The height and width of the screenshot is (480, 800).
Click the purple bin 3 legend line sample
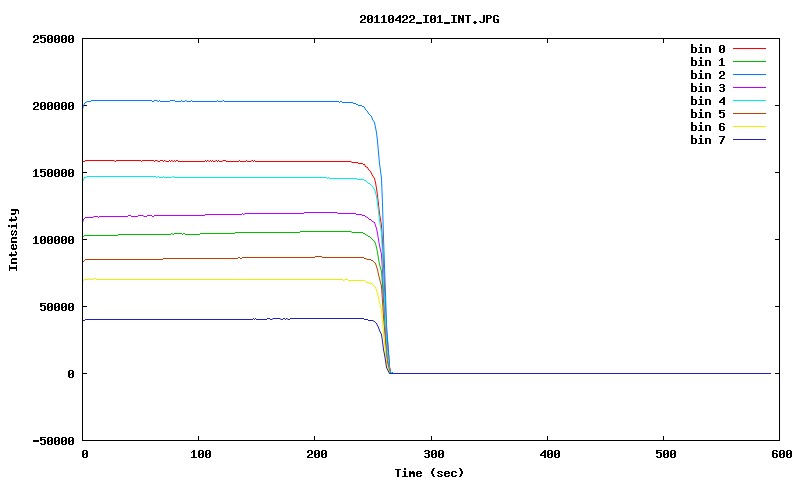coord(749,88)
